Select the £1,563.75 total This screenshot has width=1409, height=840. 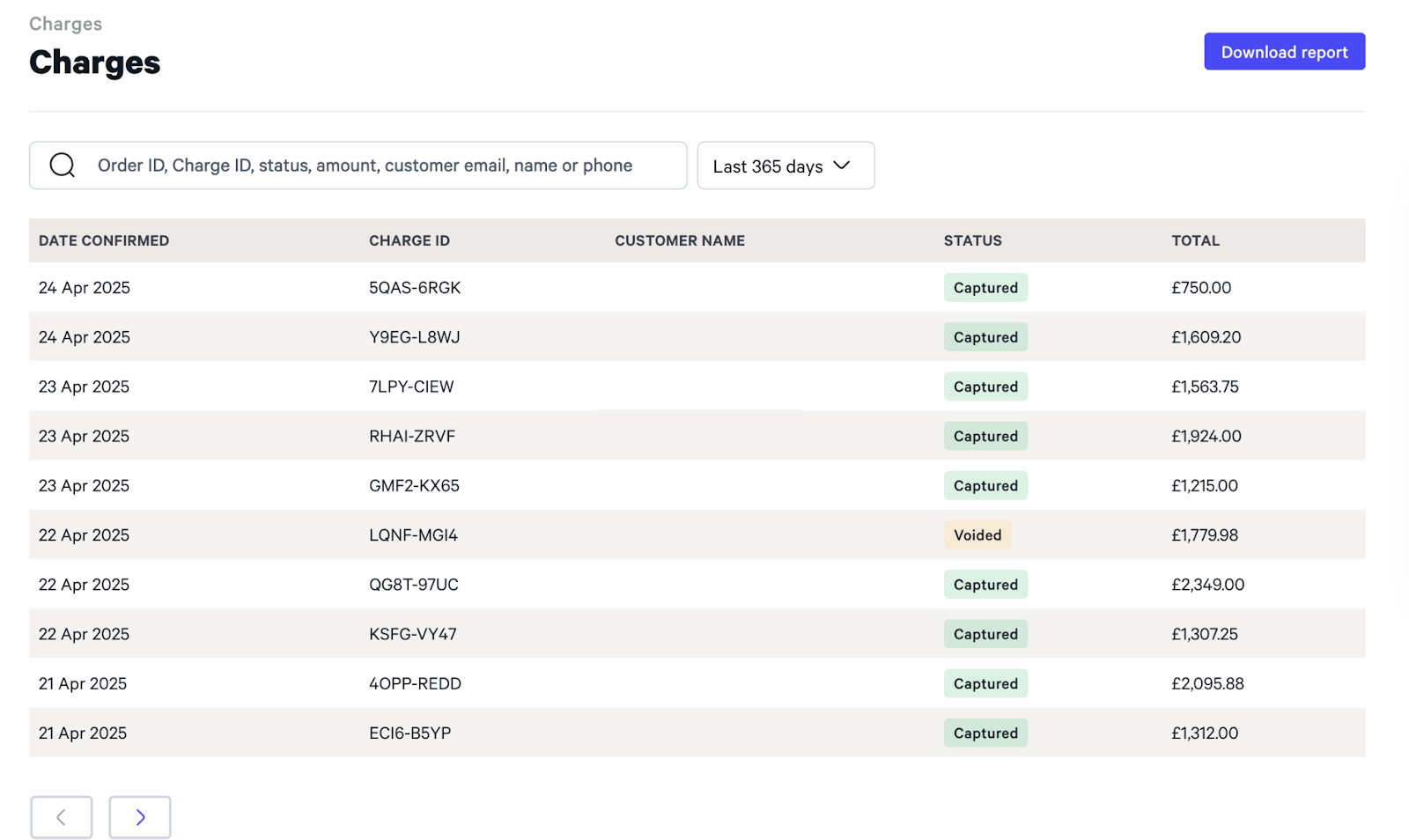tap(1205, 387)
